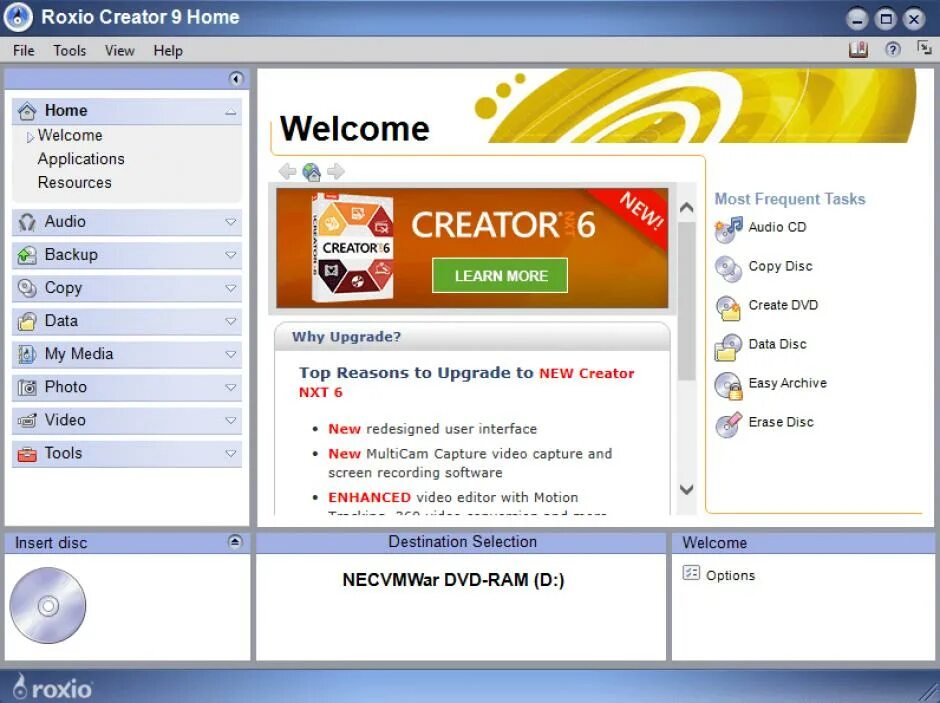Click the scroll down arrow in welcome pane
Image resolution: width=940 pixels, height=703 pixels.
point(687,489)
